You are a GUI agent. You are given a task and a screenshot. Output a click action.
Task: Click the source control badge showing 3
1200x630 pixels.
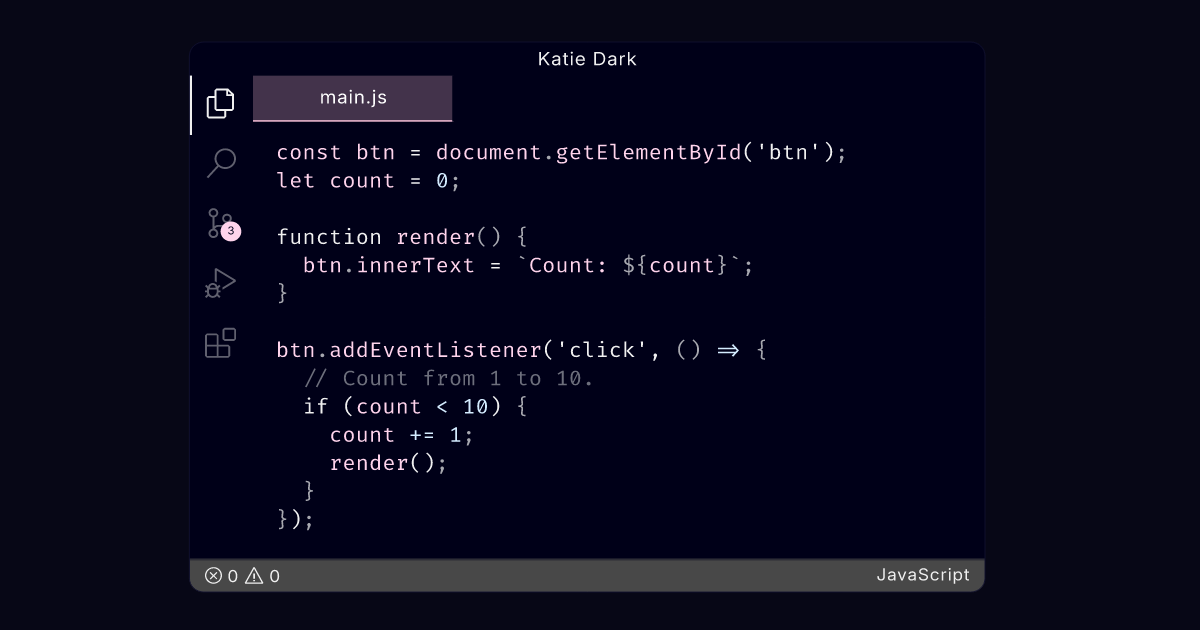tap(231, 231)
